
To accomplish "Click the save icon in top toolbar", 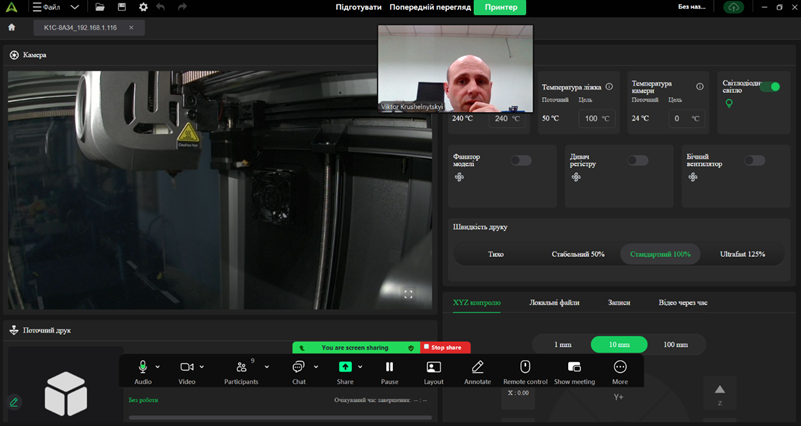I will pos(122,7).
